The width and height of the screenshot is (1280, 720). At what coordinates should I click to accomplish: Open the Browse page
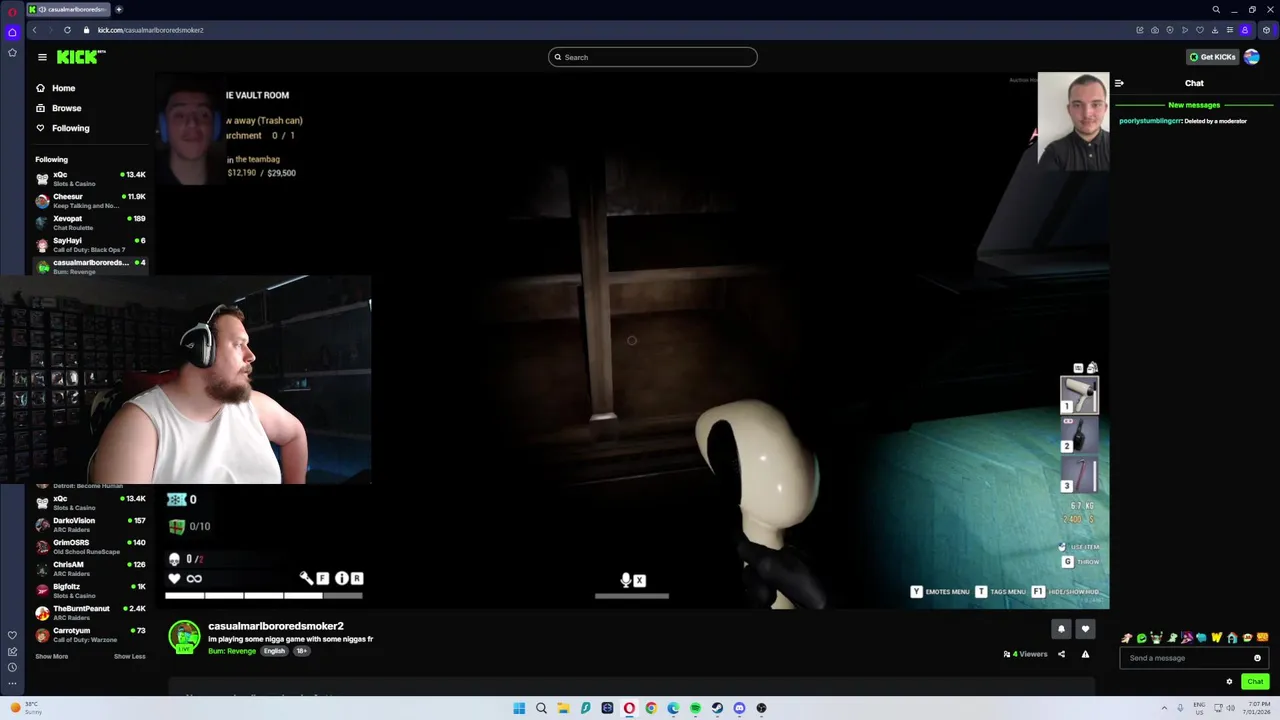(x=59, y=108)
